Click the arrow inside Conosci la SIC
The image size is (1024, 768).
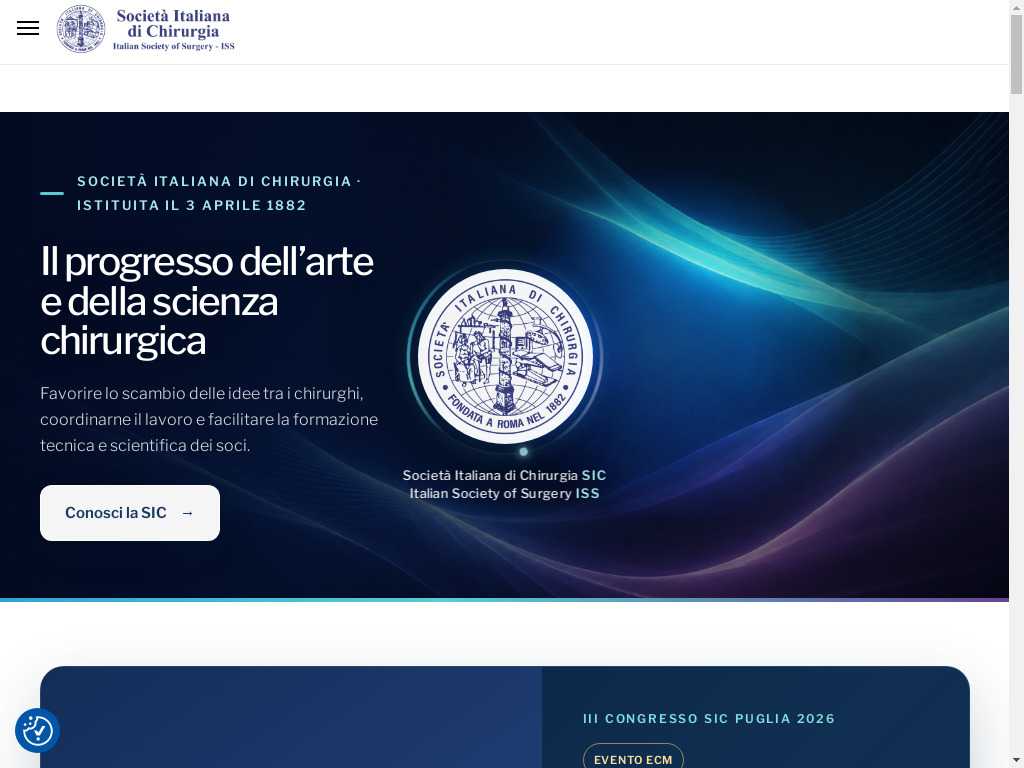[187, 513]
